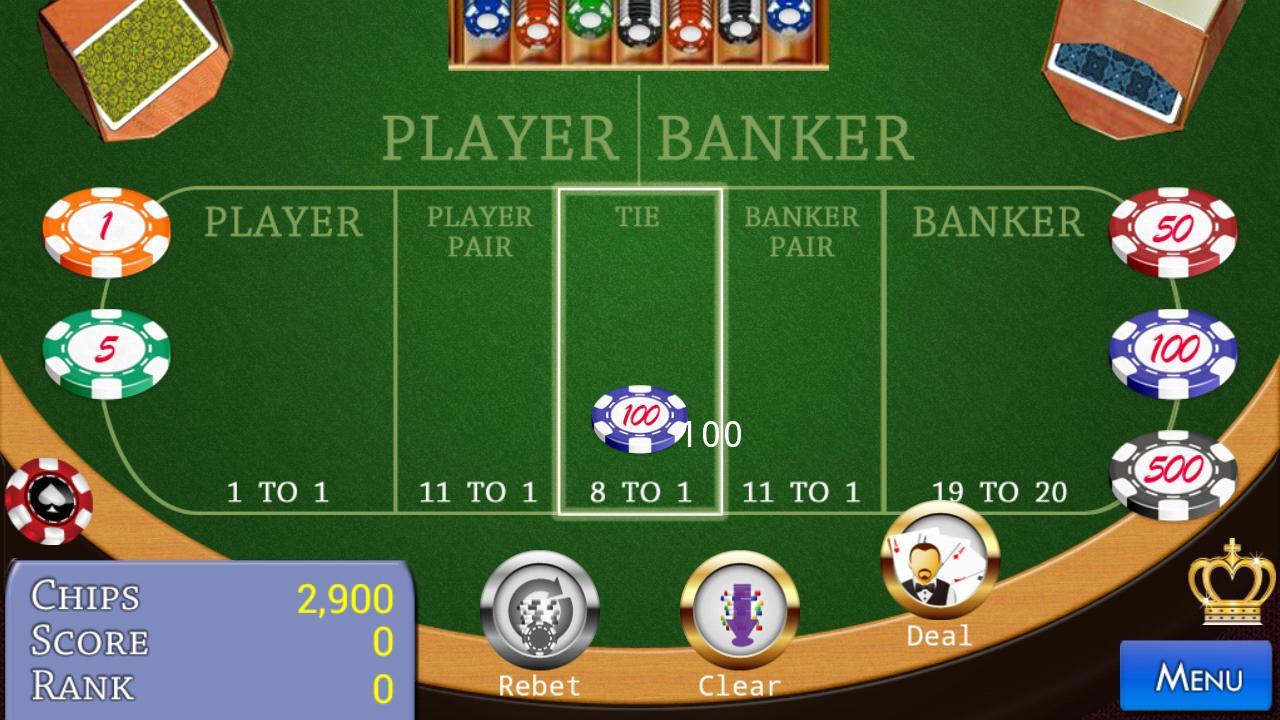Screen dimensions: 1280x720
Task: Click the Deal dealer icon
Action: tap(939, 562)
